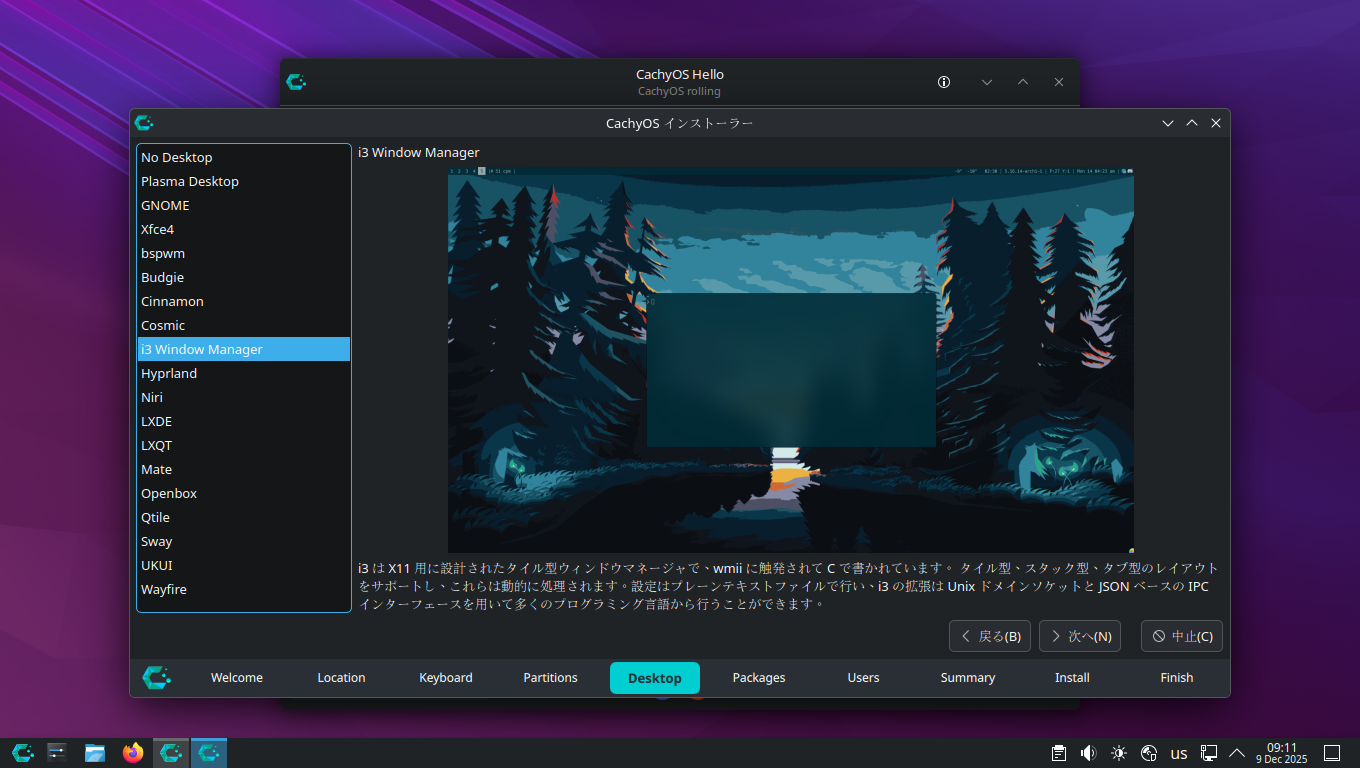This screenshot has width=1360, height=768.
Task: Select the active Desktop step tab
Action: [x=655, y=677]
